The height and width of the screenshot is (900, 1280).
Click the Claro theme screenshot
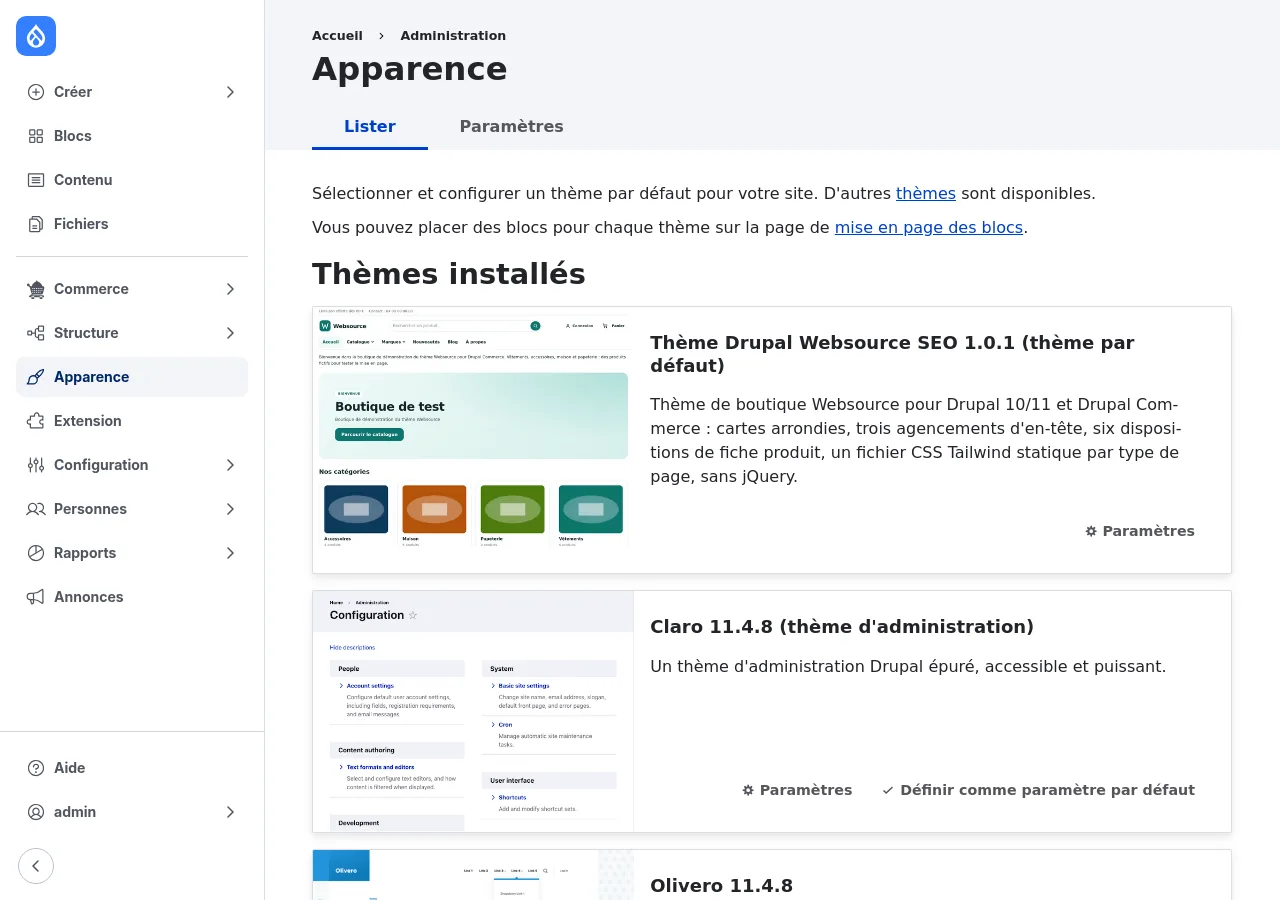(x=473, y=711)
